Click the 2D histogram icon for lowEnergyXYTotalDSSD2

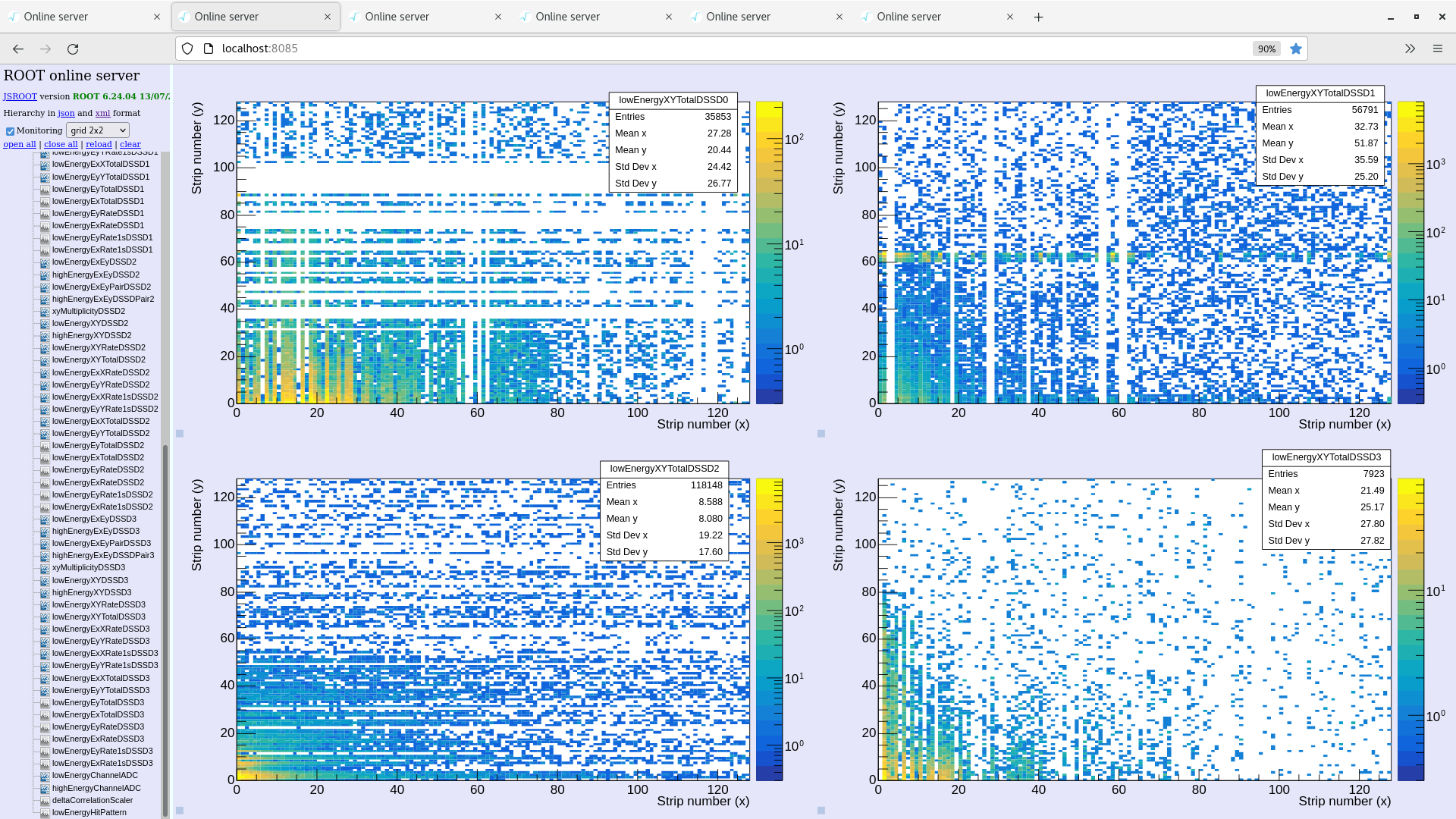45,360
